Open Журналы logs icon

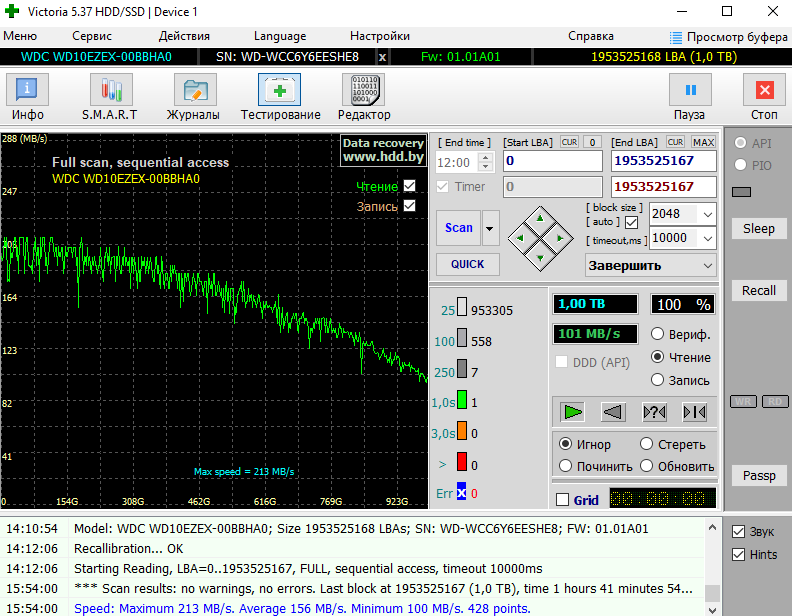point(193,91)
